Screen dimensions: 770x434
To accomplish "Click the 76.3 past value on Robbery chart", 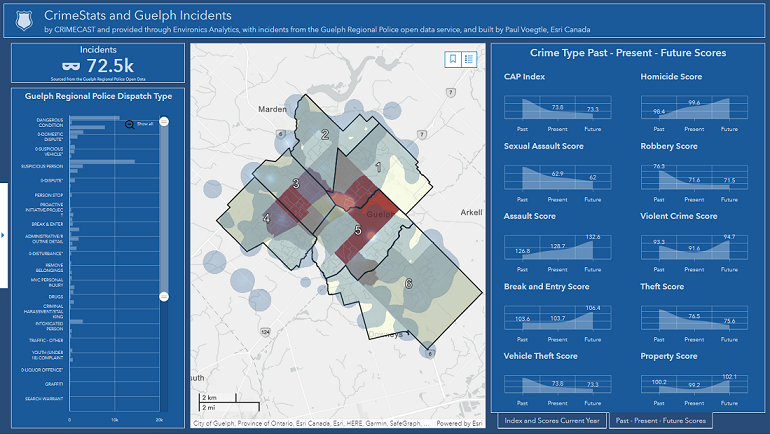I will [x=659, y=166].
